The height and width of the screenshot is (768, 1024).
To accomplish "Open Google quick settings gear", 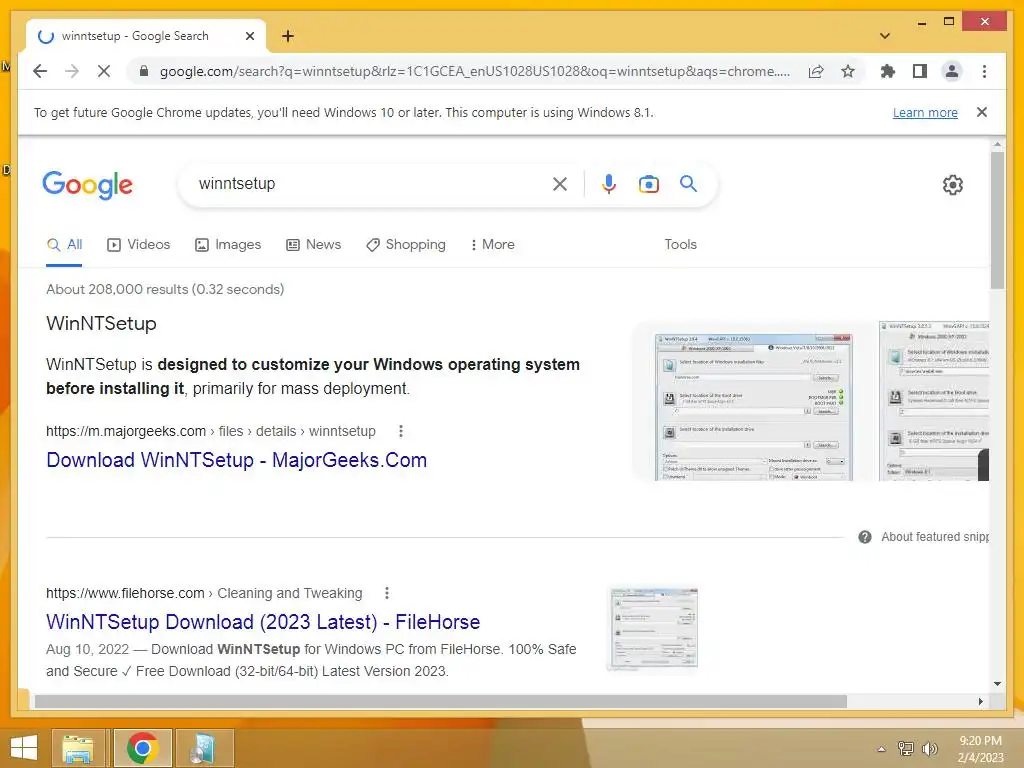I will tap(953, 185).
